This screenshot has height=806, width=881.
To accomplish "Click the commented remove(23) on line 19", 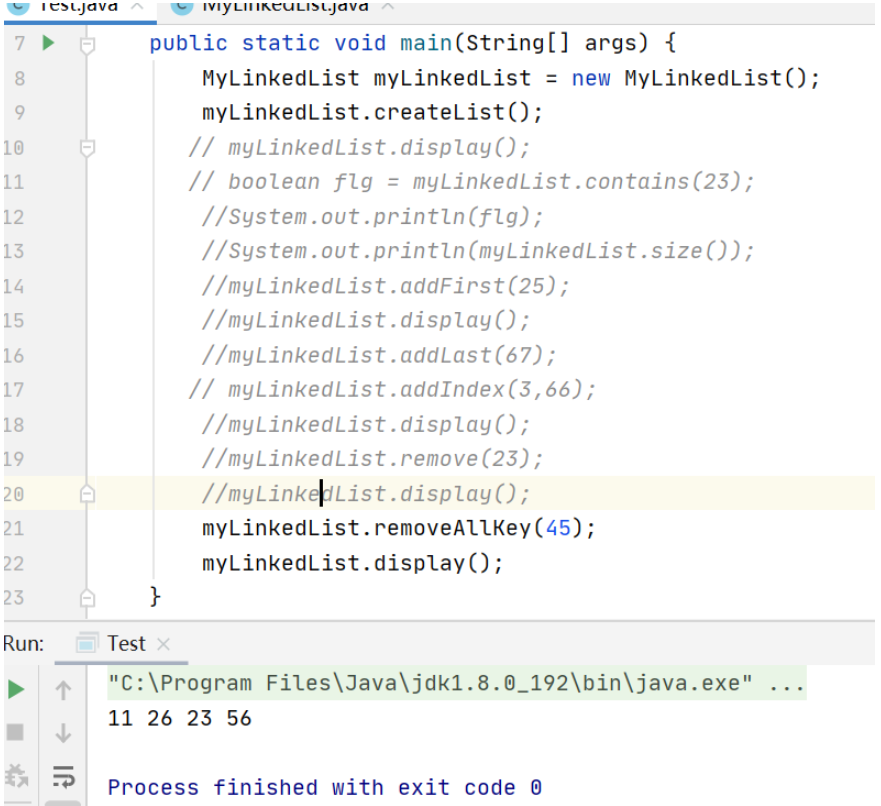I will click(373, 459).
